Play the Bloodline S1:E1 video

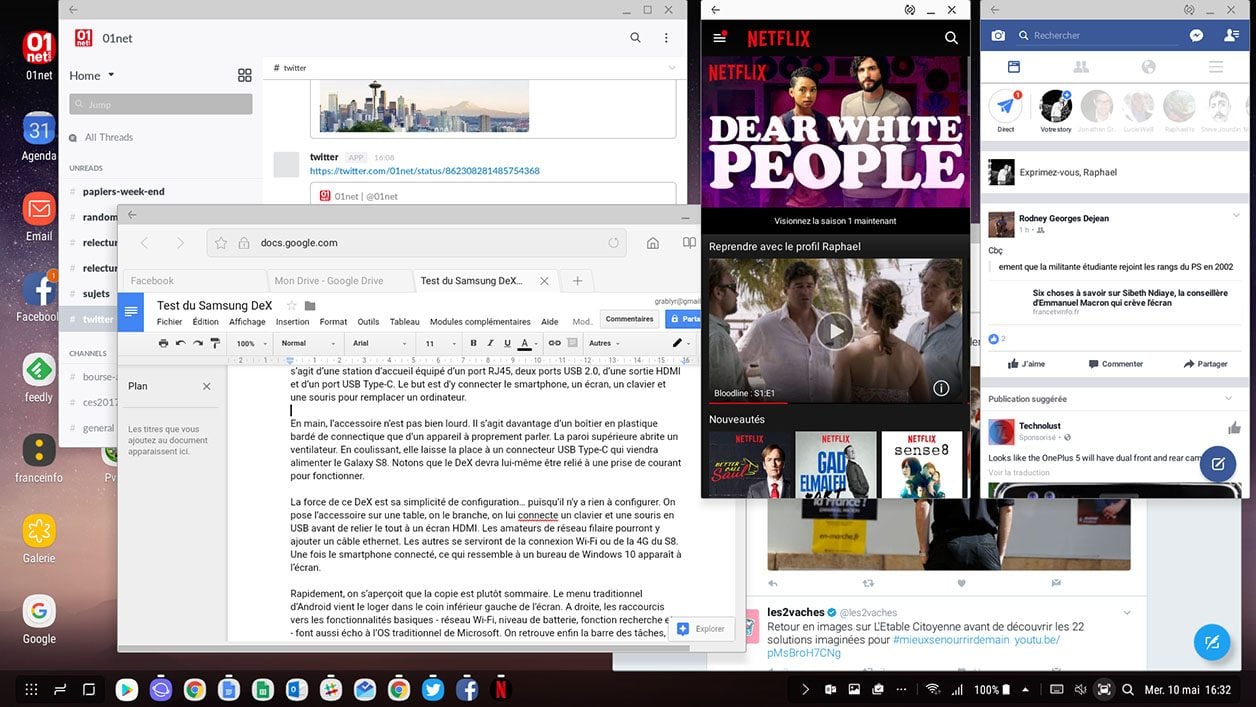(x=835, y=330)
